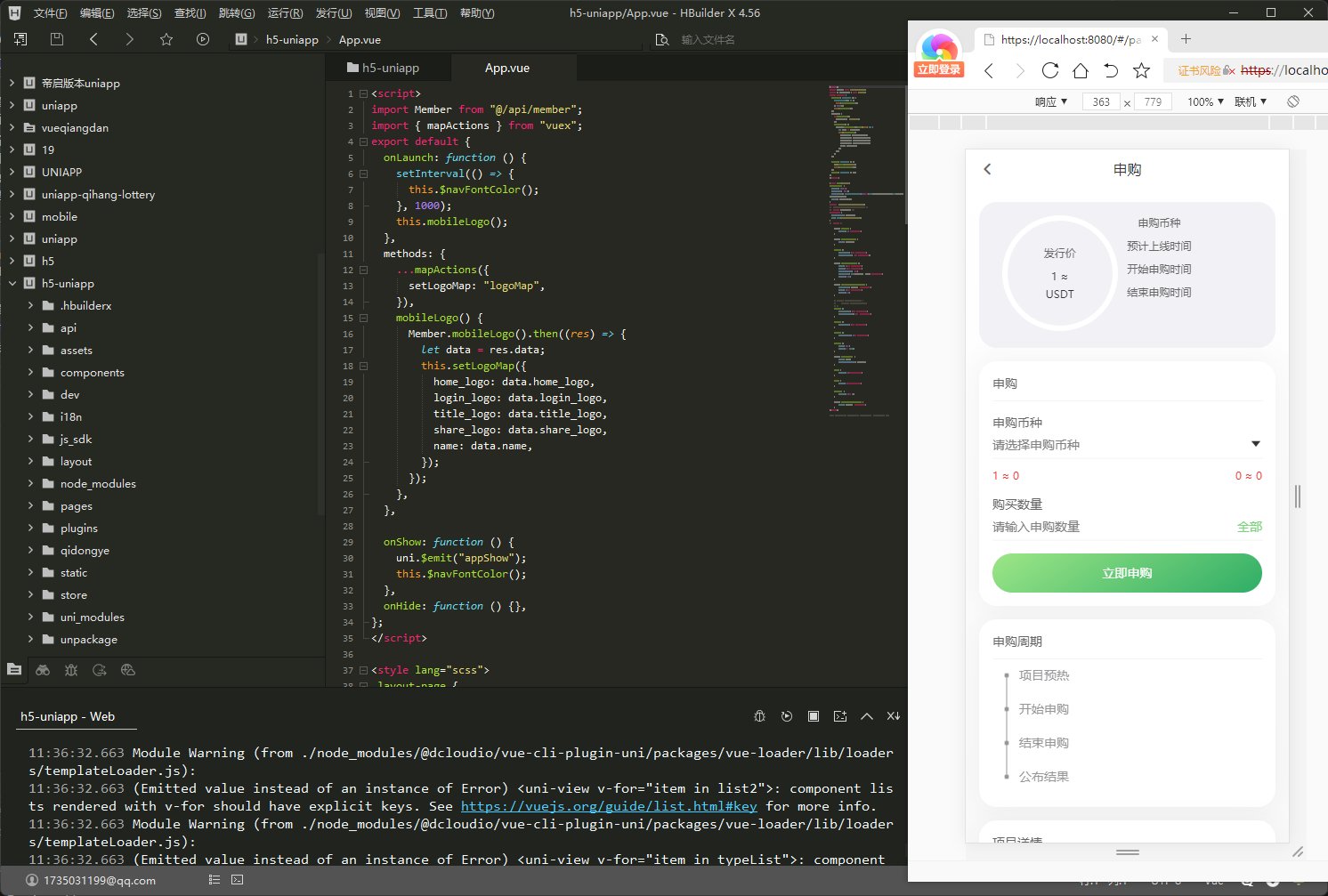This screenshot has width=1328, height=896.
Task: Click the viewport width field showing 363
Action: [x=1101, y=101]
